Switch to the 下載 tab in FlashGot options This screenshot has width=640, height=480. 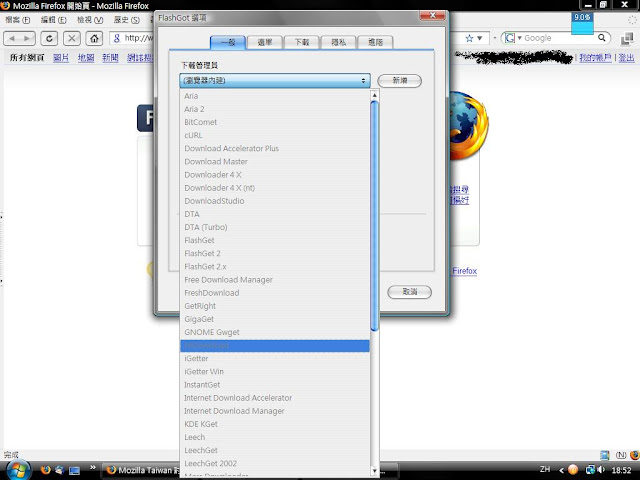click(302, 42)
